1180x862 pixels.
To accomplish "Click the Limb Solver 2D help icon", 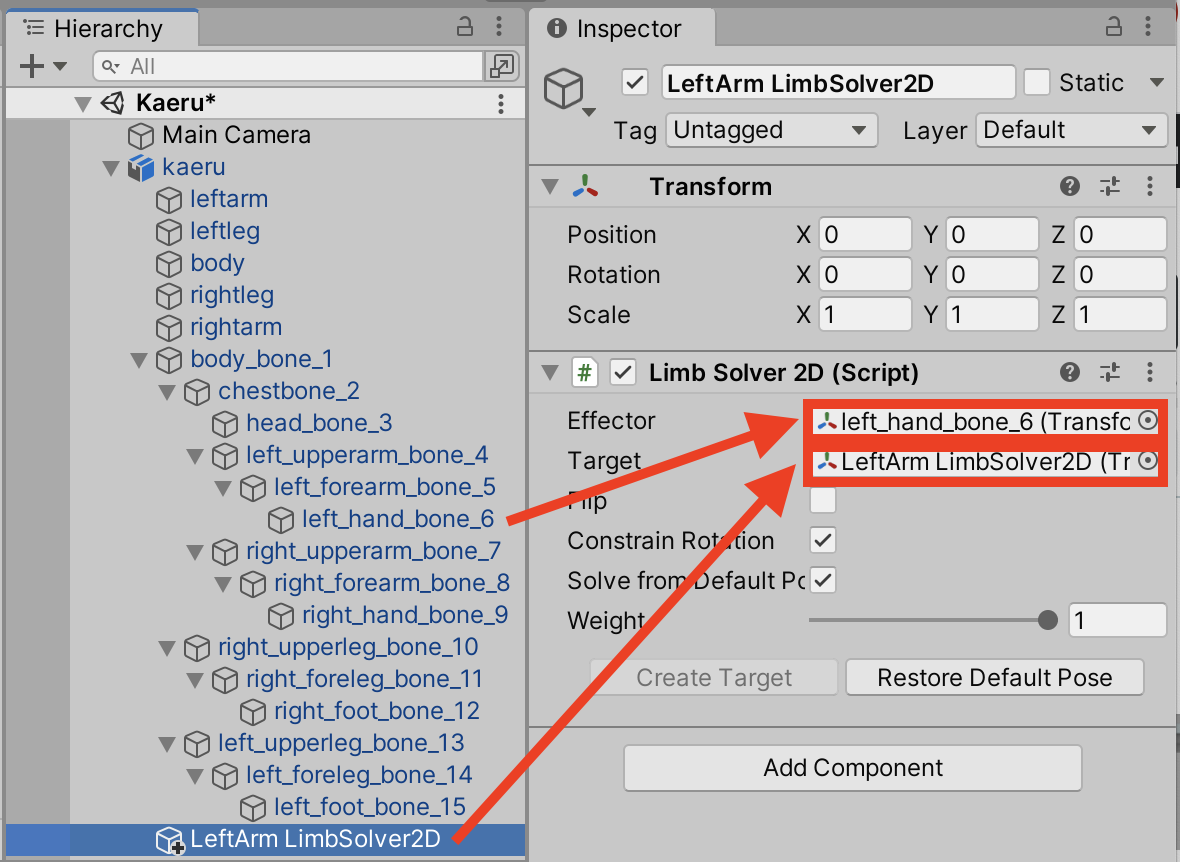I will pos(1069,372).
